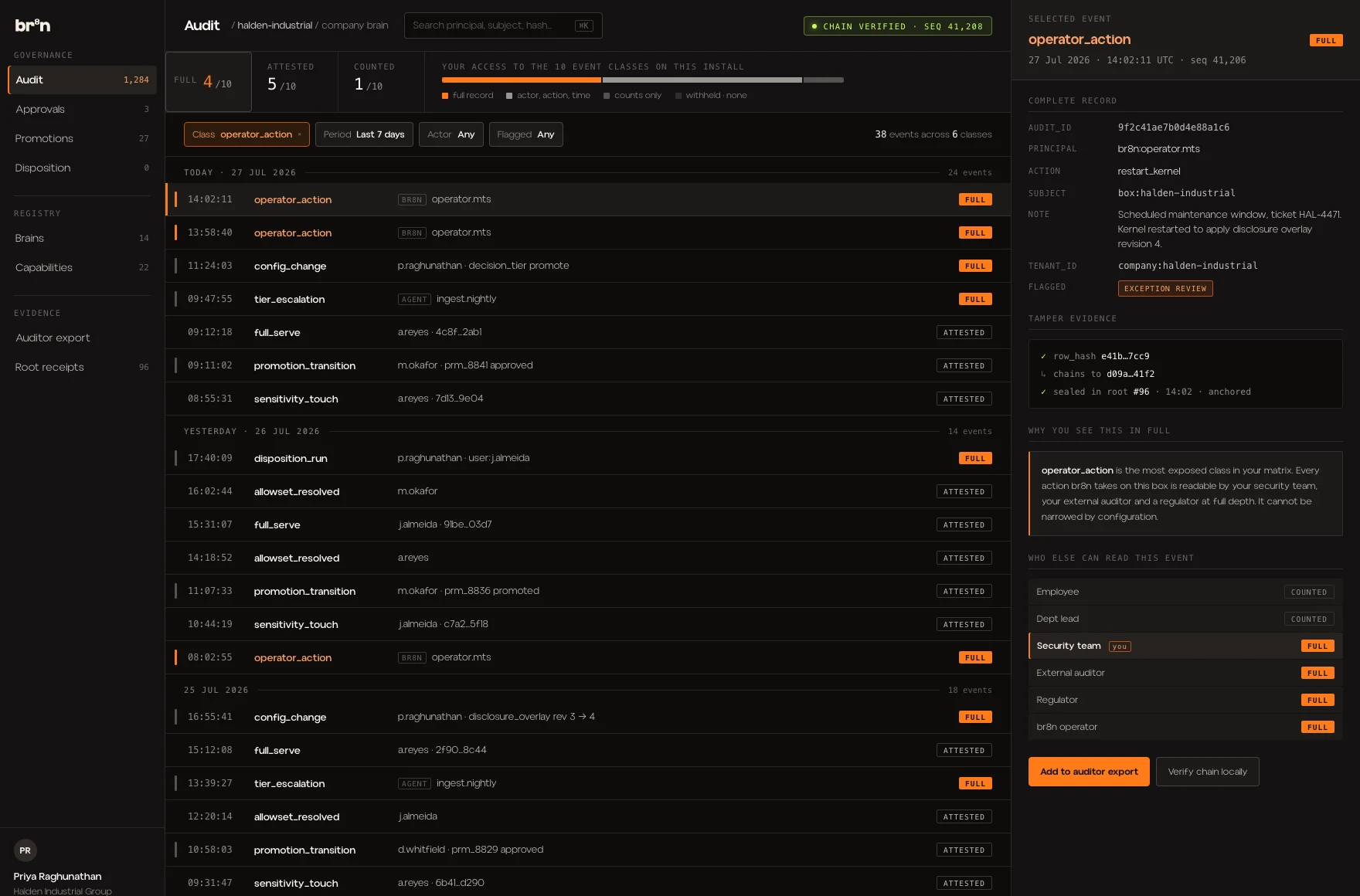Select the 13:39:27 tier_escalation event
The image size is (1360, 896).
[588, 783]
